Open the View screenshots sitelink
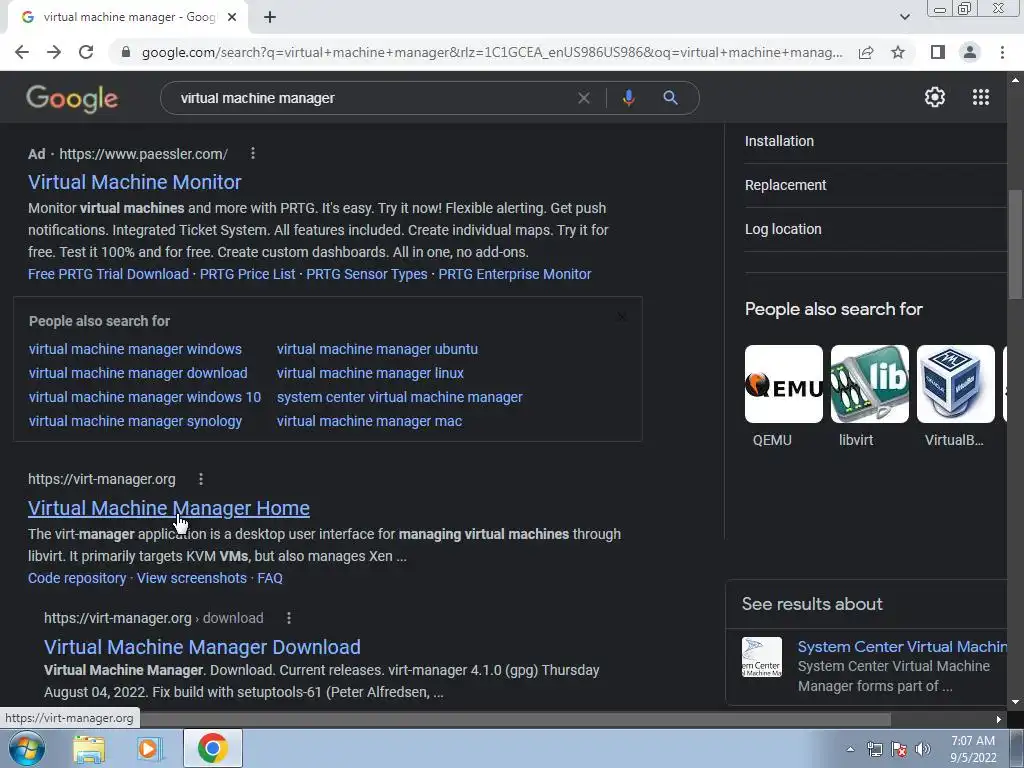Image resolution: width=1024 pixels, height=768 pixels. [x=192, y=578]
